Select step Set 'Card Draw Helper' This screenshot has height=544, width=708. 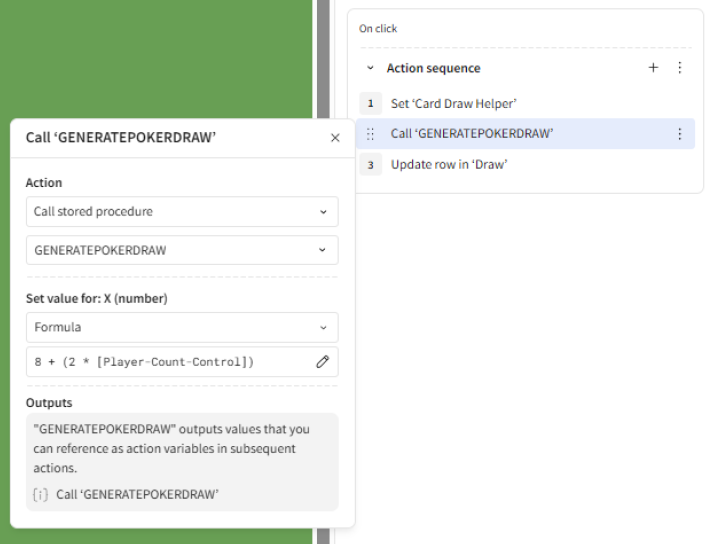[x=453, y=103]
